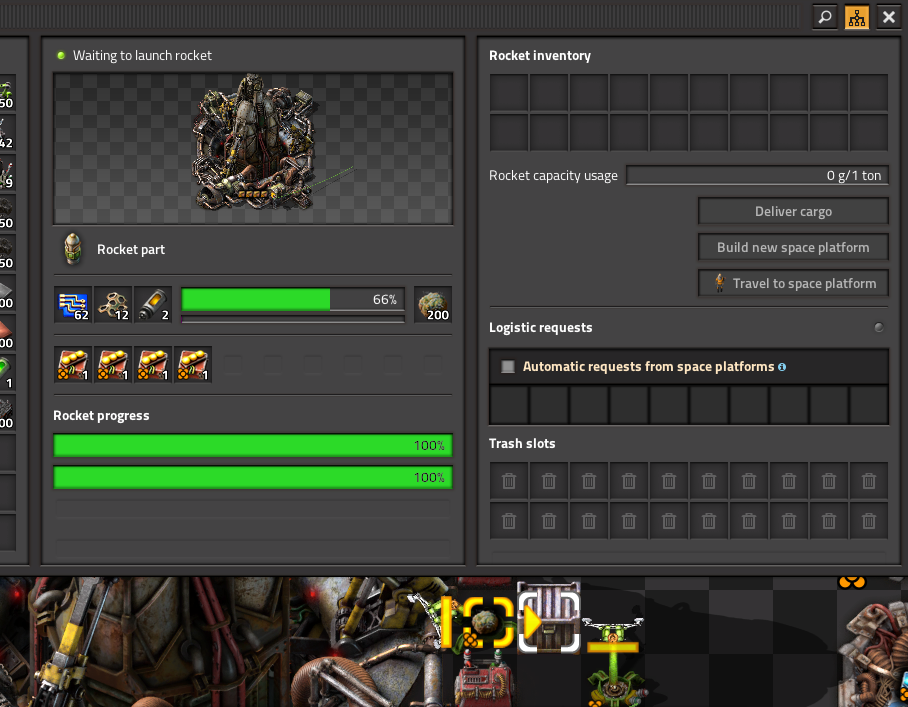Click Travel to space platform button
Viewport: 908px width, 707px height.
tap(793, 283)
